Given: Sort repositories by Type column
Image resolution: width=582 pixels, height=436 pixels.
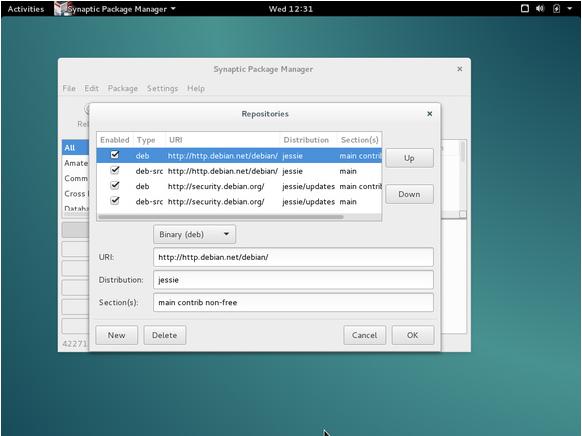Looking at the screenshot, I should tap(149, 140).
